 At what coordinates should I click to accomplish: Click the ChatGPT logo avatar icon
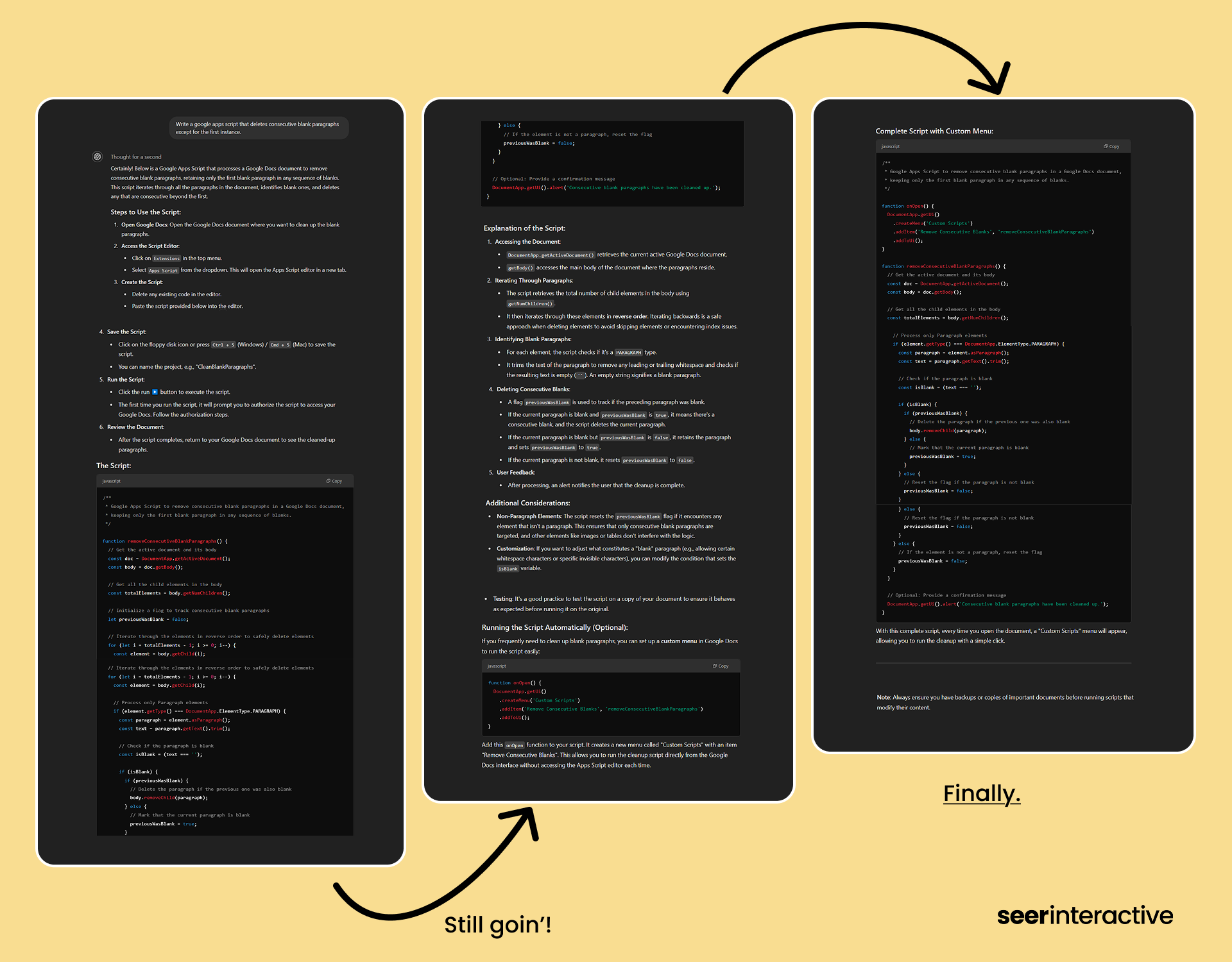pos(98,156)
